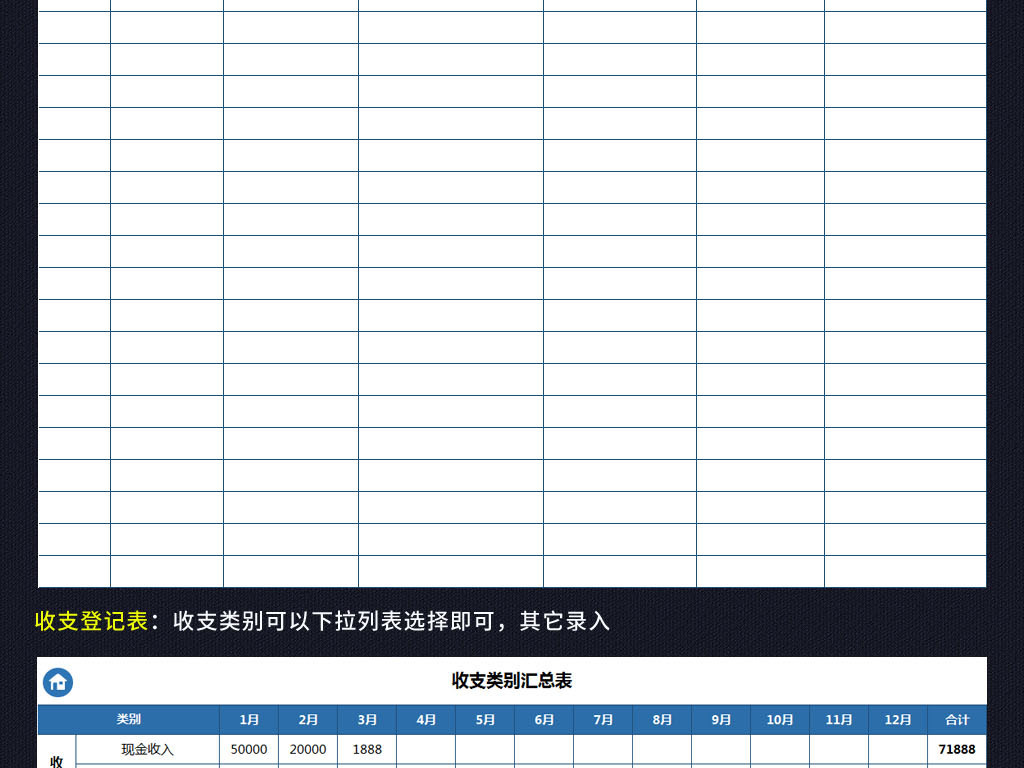Image resolution: width=1024 pixels, height=768 pixels.
Task: Click the 合计 column header
Action: click(x=957, y=720)
